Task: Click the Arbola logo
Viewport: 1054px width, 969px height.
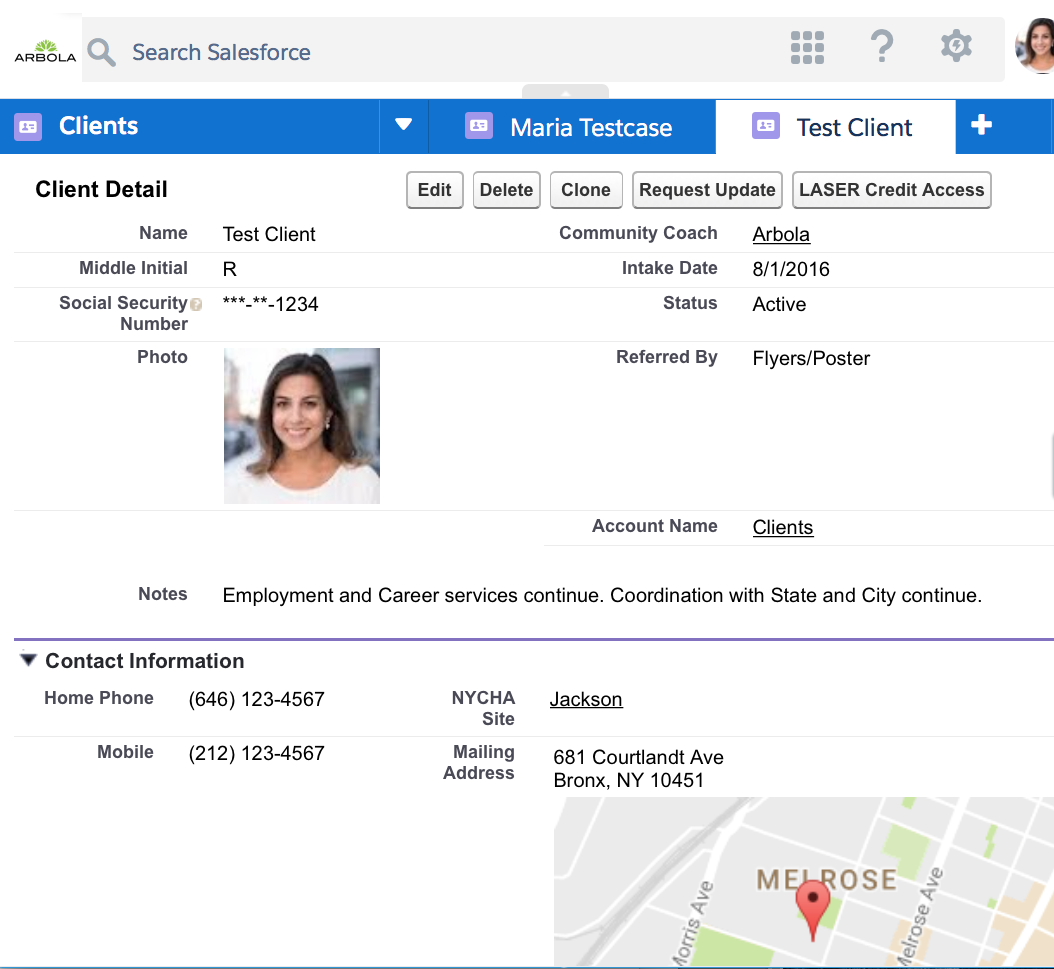Action: [45, 51]
